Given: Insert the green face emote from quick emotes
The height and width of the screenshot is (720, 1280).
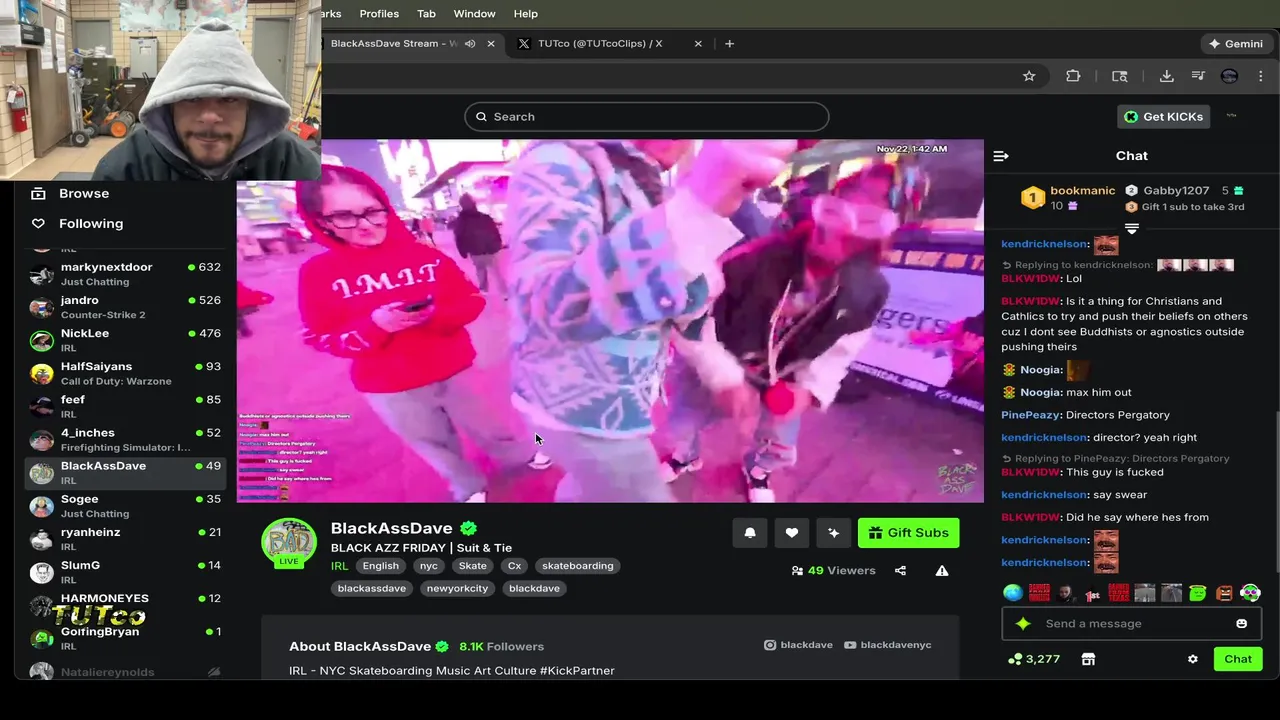Looking at the screenshot, I should [x=1198, y=594].
